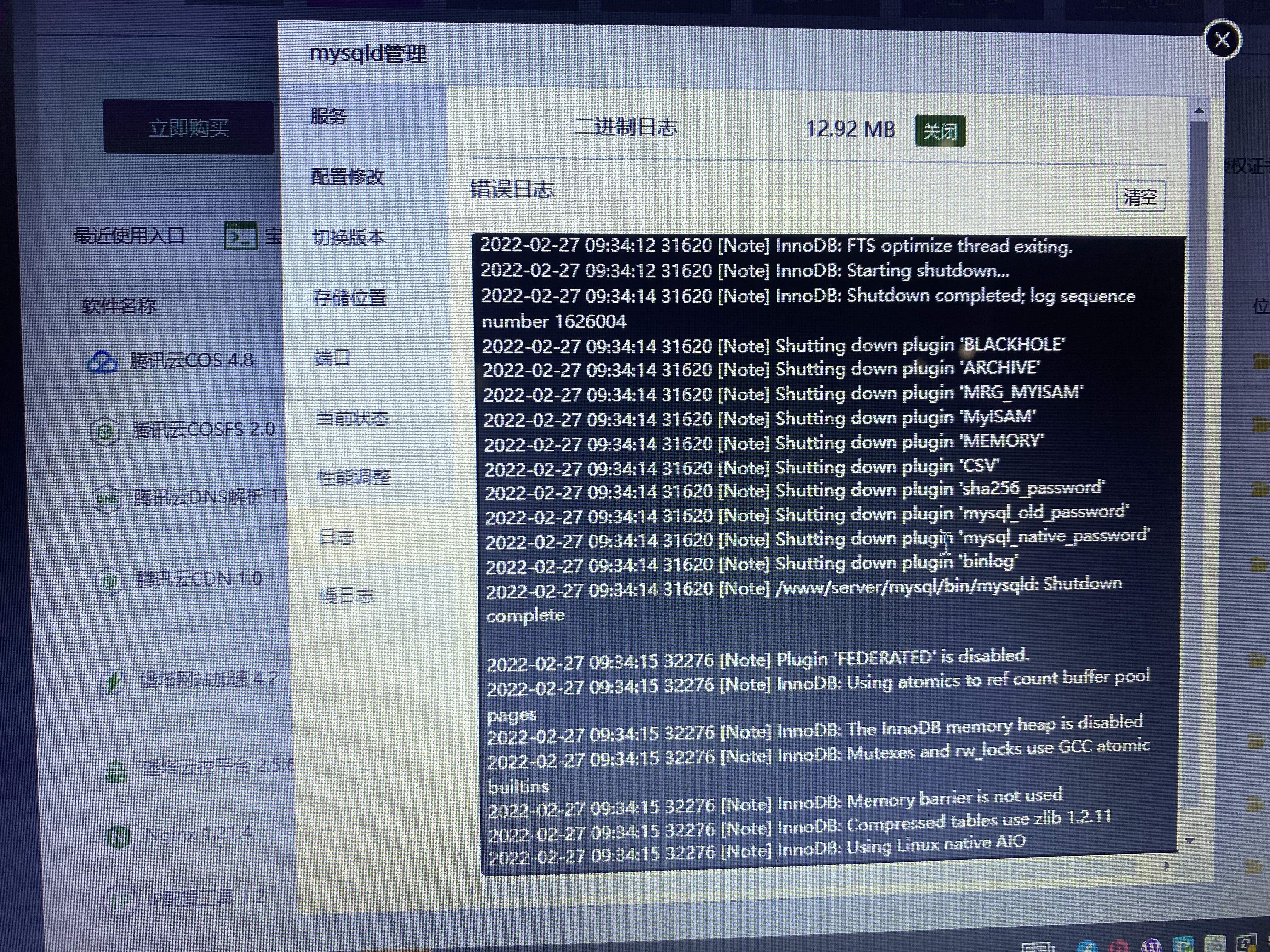This screenshot has width=1270, height=952.
Task: Click log line Shutting down plugin 'BLACKHOLE'
Action: (x=773, y=345)
